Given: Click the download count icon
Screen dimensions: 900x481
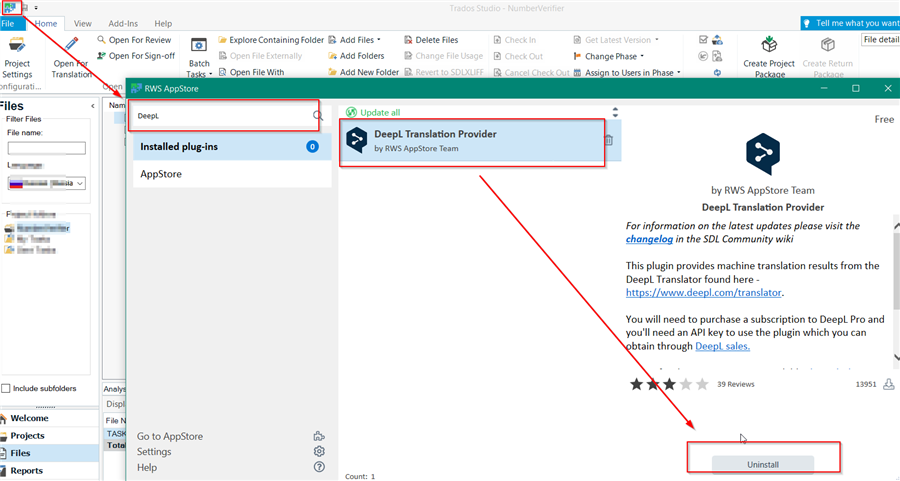Looking at the screenshot, I should tap(889, 384).
